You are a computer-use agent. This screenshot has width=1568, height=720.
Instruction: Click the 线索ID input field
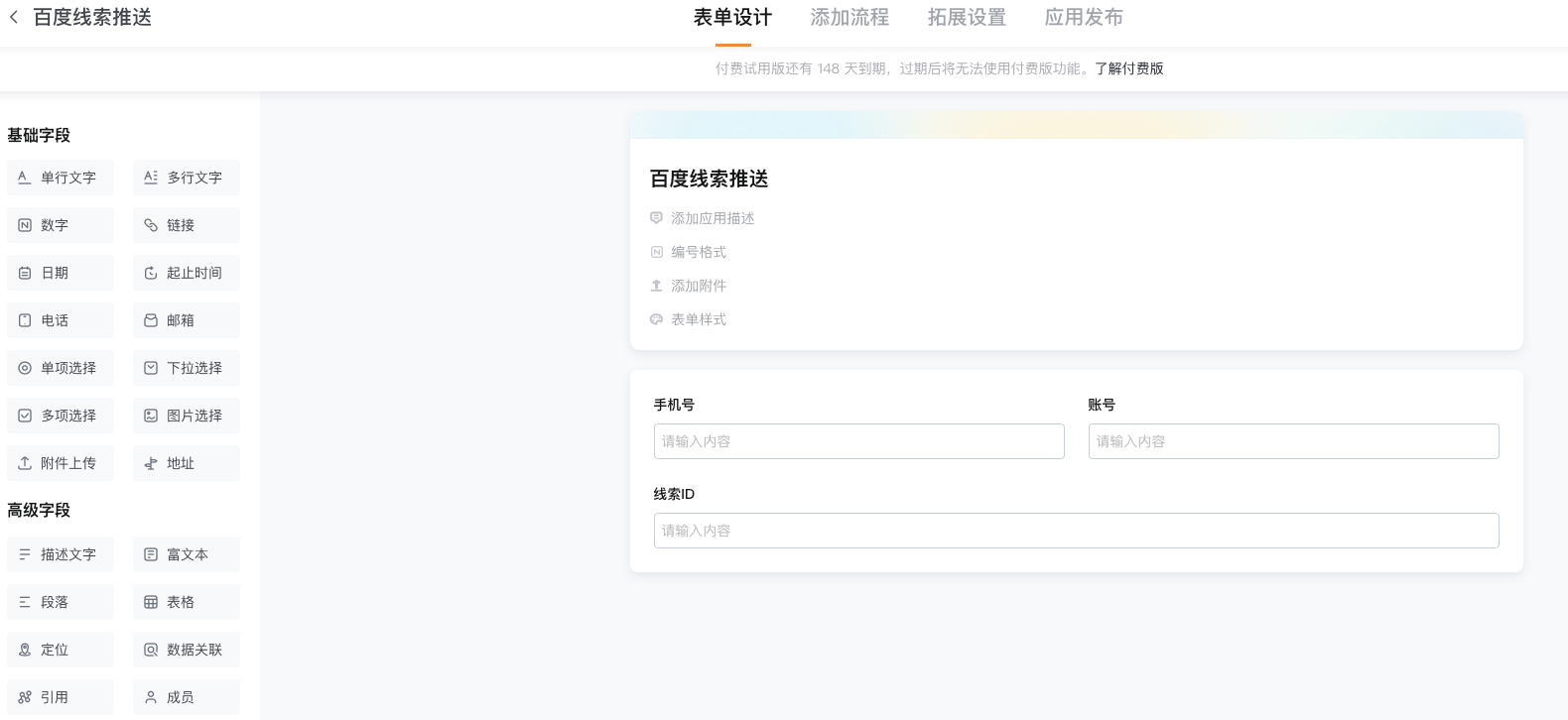1077,531
